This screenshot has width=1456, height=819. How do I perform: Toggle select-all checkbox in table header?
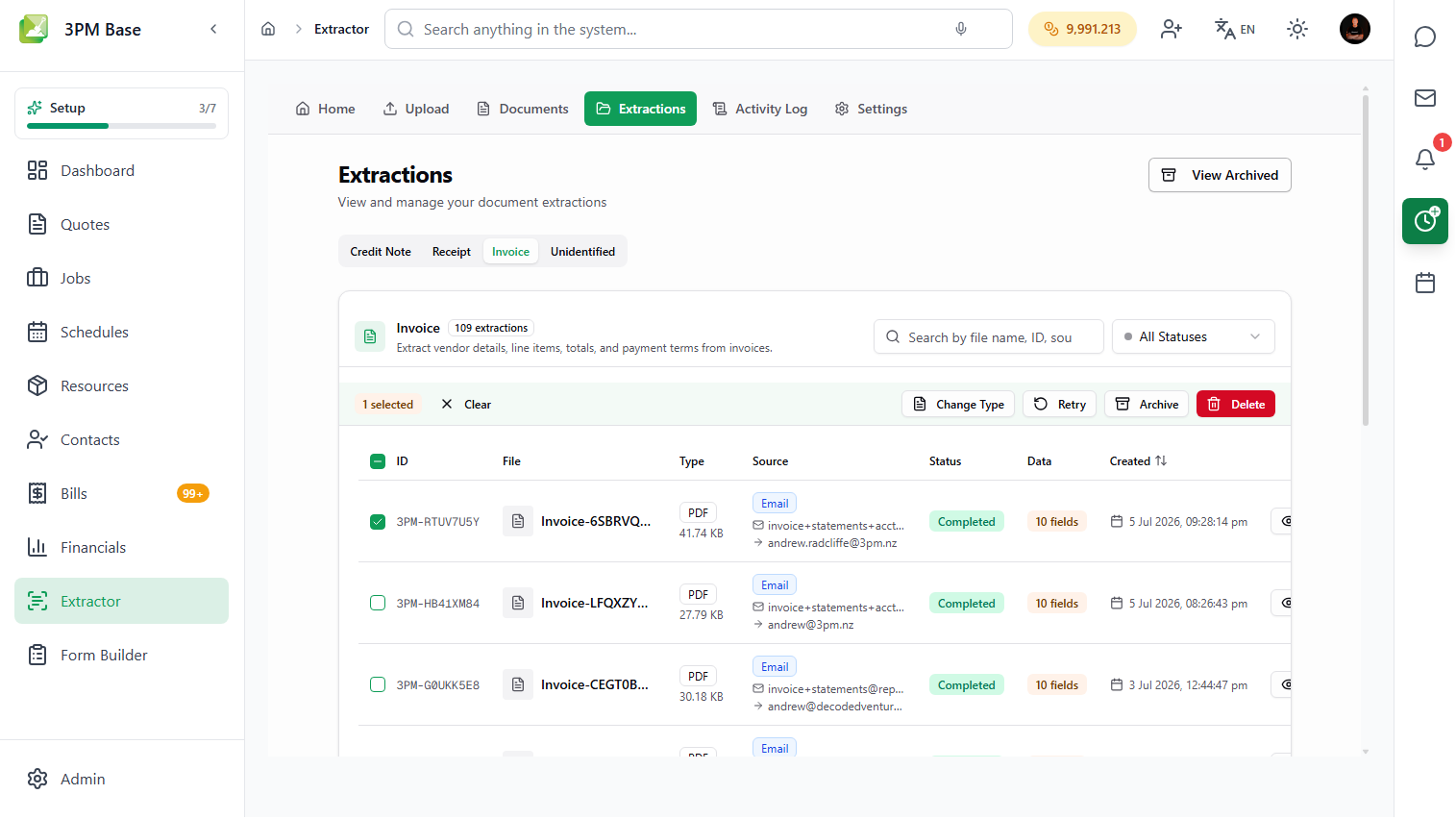pos(378,461)
